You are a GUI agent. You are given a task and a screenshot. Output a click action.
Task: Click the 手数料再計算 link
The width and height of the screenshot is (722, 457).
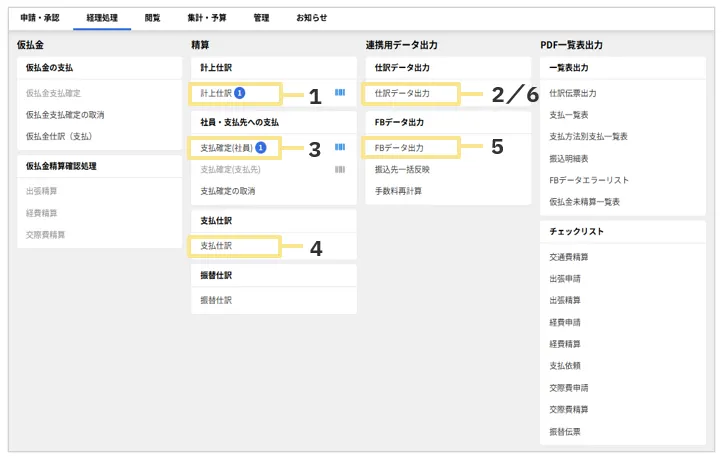click(399, 190)
